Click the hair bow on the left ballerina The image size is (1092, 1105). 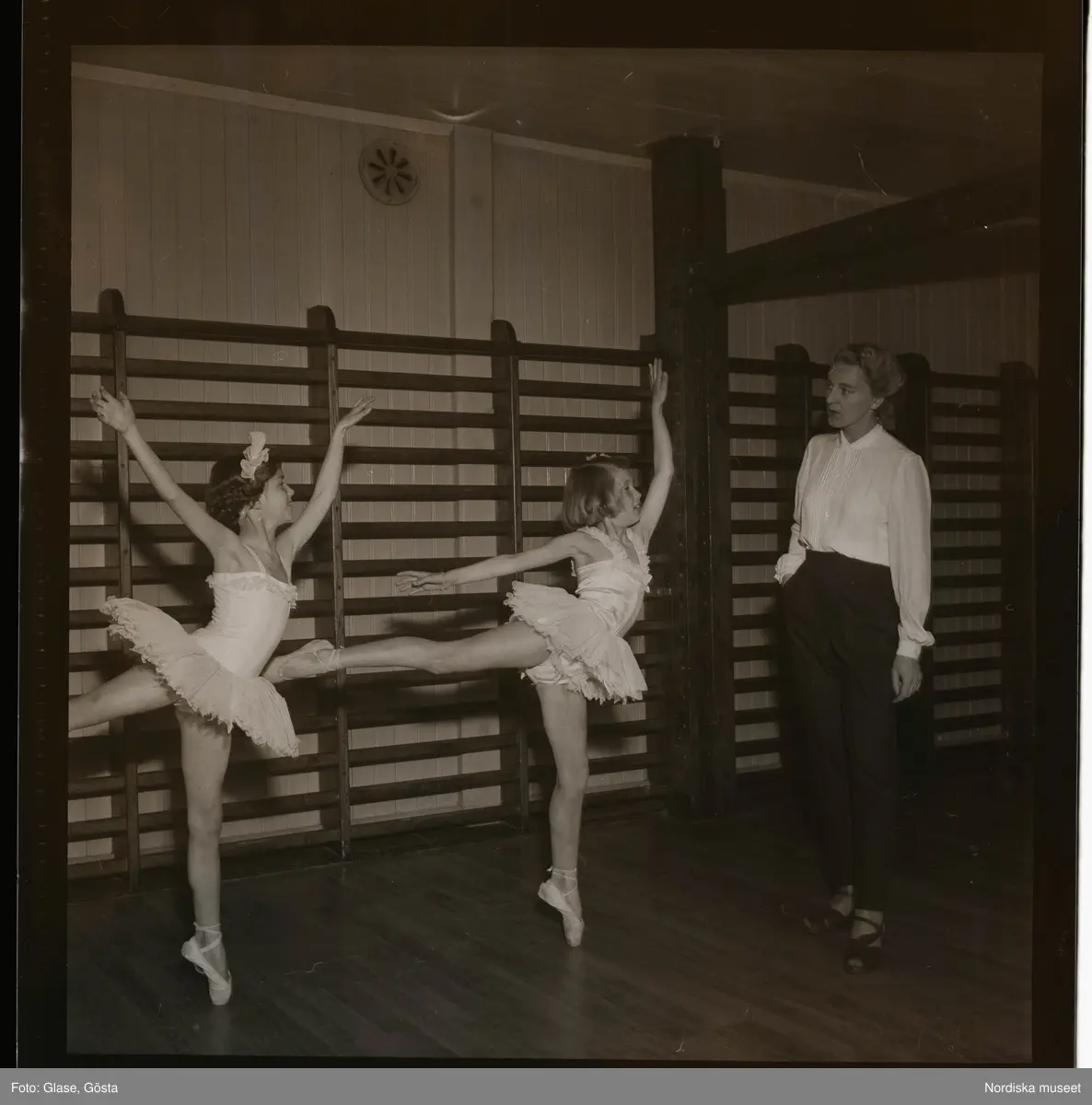tap(252, 453)
